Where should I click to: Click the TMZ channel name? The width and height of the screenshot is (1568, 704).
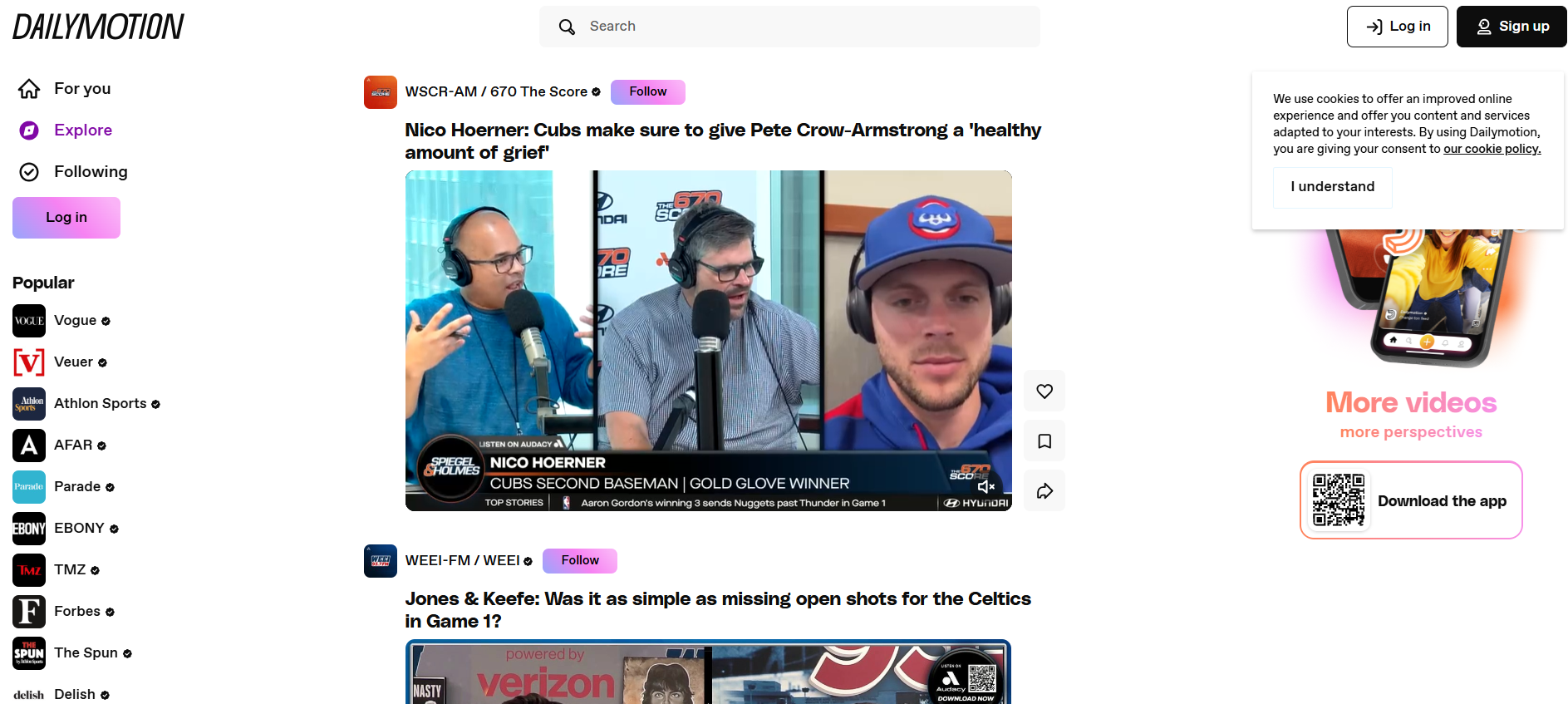[70, 570]
